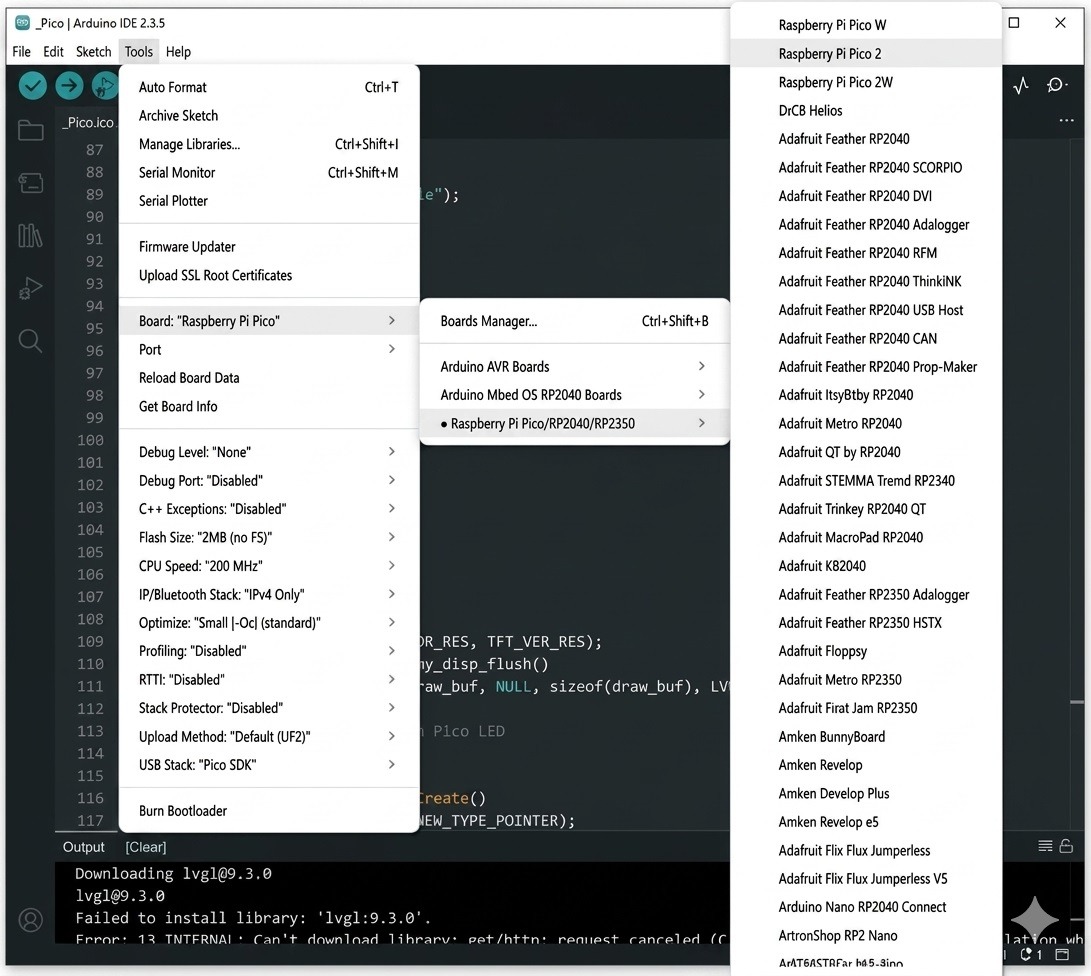Open the Edit menu
1091x976 pixels.
coord(53,51)
